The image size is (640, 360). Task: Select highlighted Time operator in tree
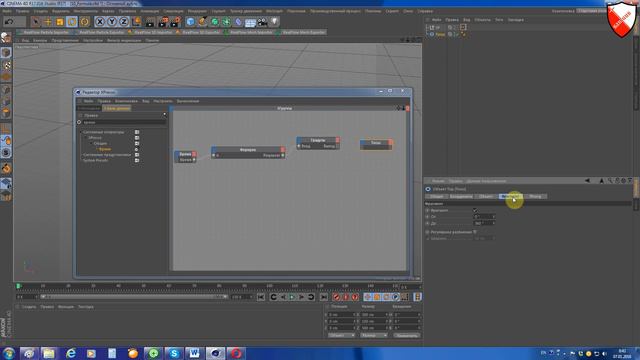click(x=104, y=149)
